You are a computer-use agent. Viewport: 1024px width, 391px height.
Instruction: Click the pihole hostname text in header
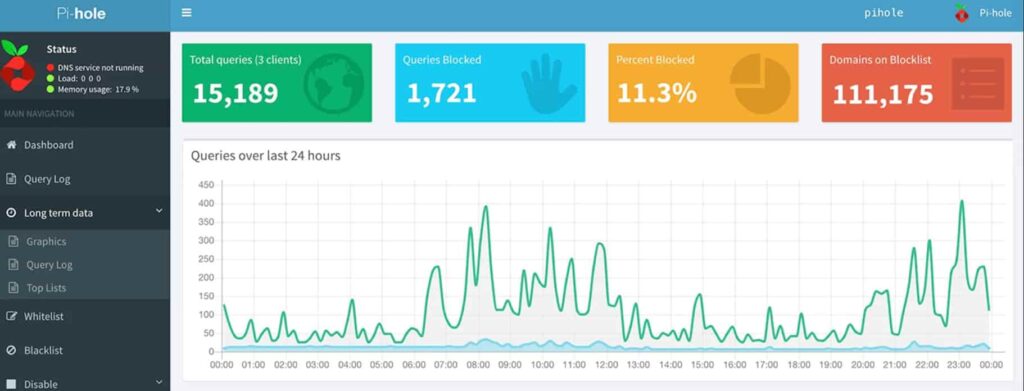(x=884, y=13)
